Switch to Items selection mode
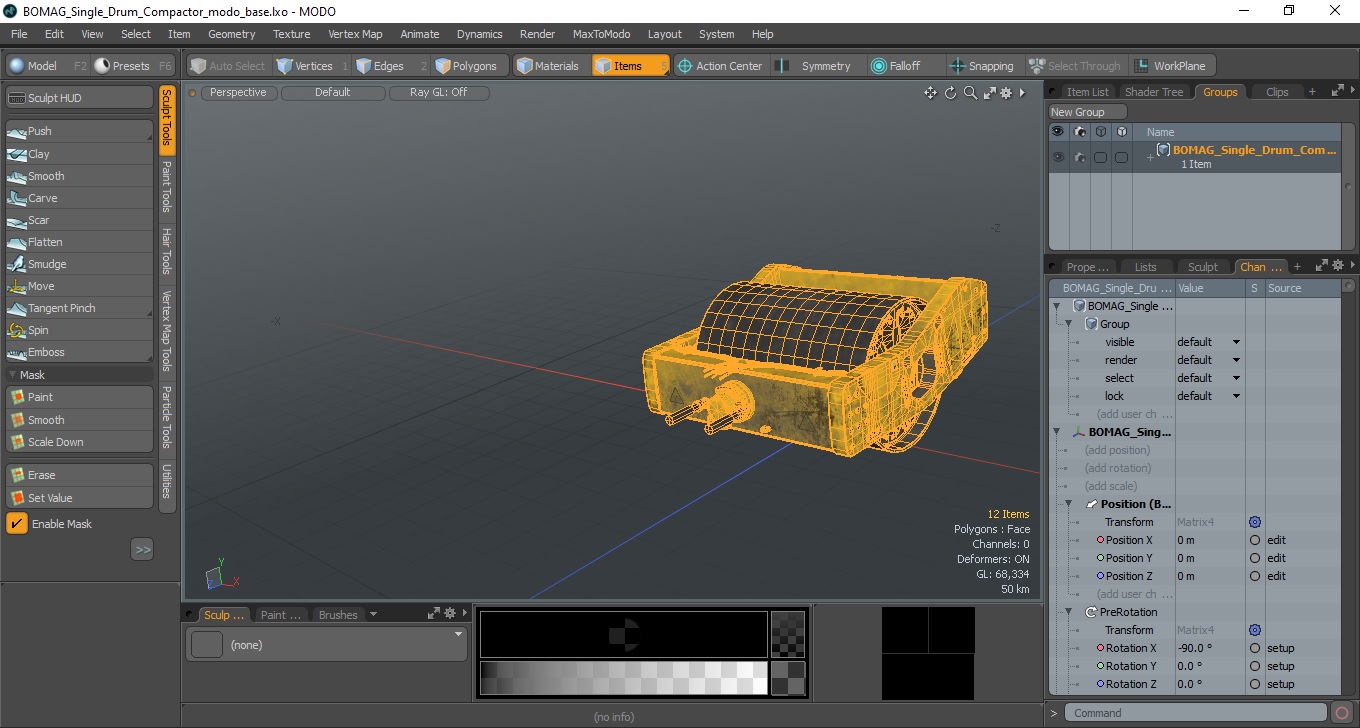 pyautogui.click(x=630, y=66)
